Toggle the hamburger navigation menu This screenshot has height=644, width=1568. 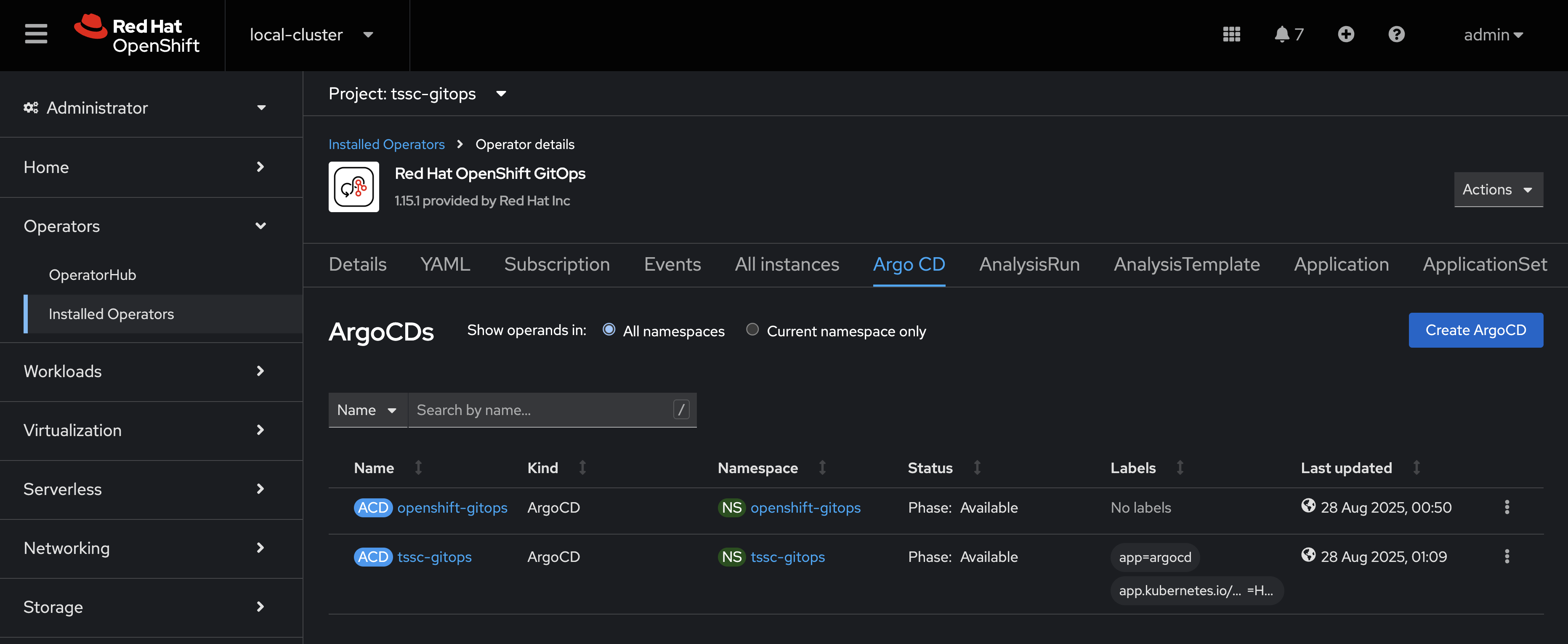(x=36, y=35)
